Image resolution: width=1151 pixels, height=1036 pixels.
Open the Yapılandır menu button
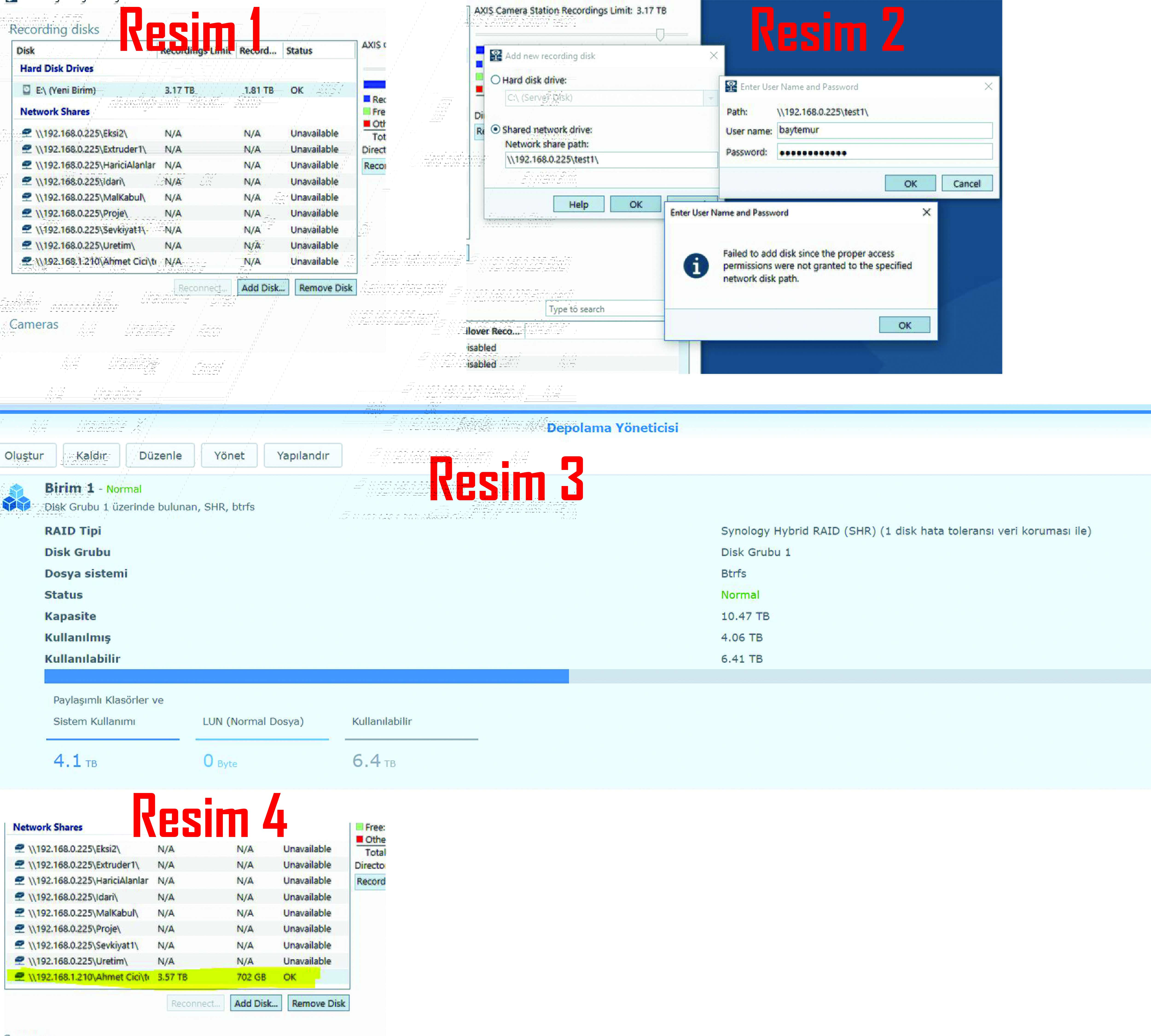click(x=302, y=455)
